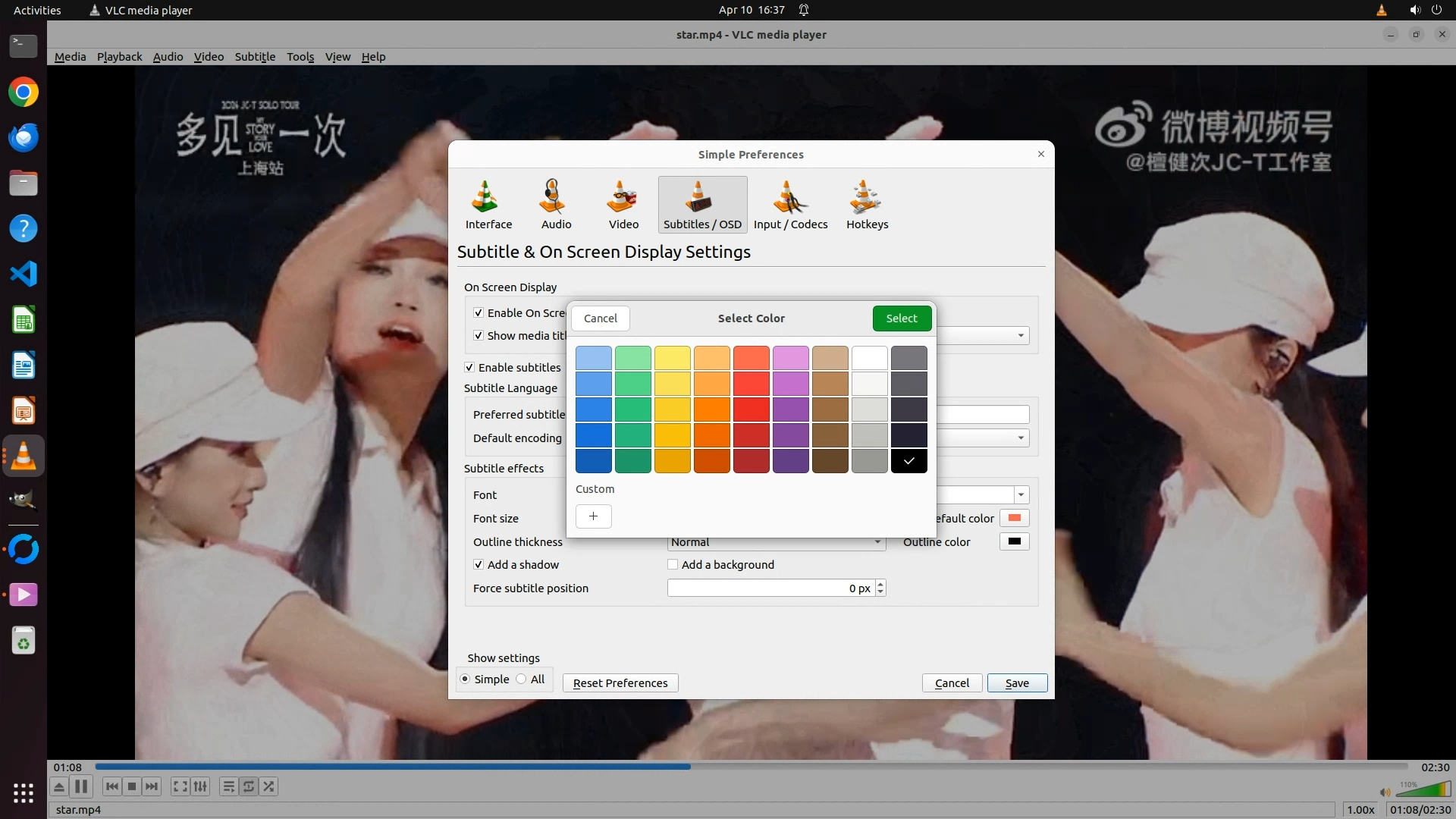
Task: Show extended settings equalizer icon
Action: (200, 786)
